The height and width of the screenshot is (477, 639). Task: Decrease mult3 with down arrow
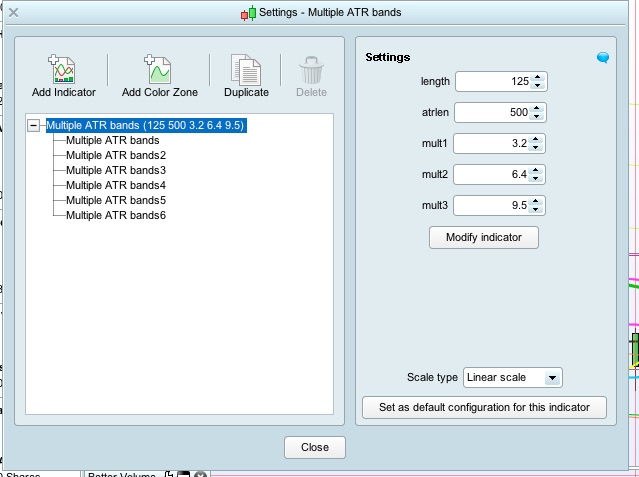tap(536, 210)
